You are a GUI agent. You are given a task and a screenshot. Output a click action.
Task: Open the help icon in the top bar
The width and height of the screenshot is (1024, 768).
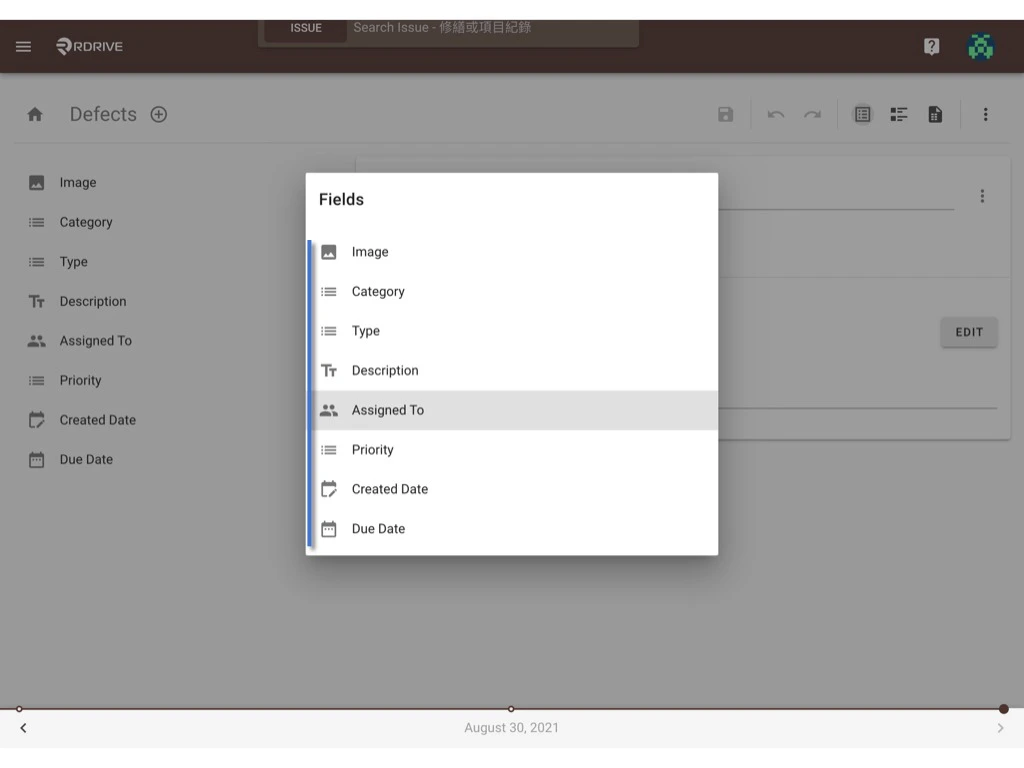click(931, 46)
